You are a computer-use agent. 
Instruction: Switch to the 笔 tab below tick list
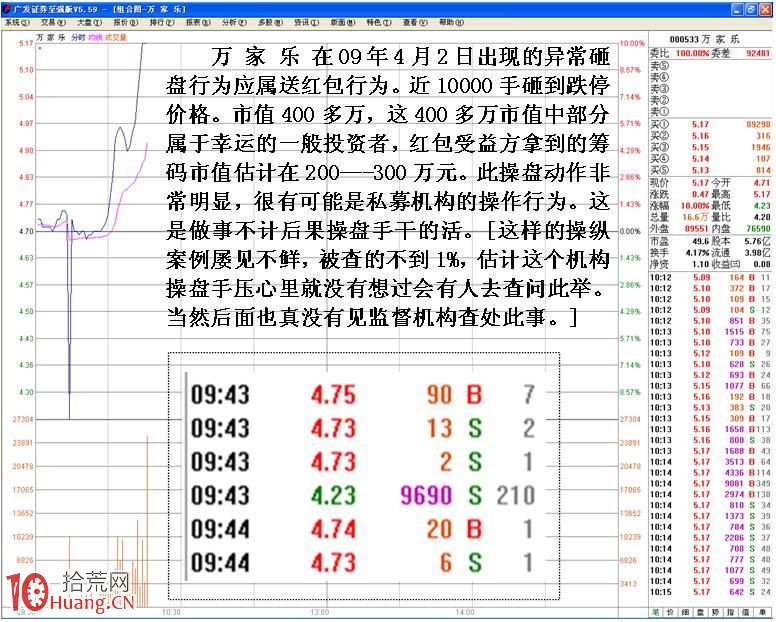pos(656,613)
